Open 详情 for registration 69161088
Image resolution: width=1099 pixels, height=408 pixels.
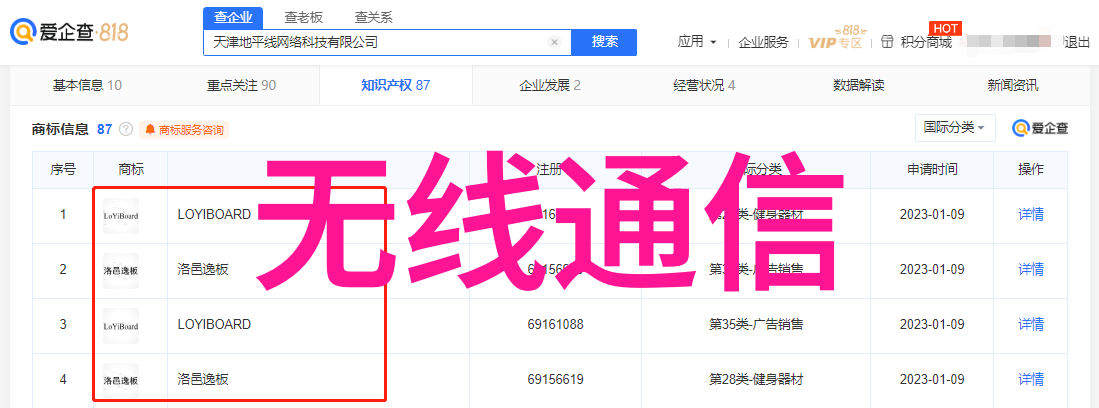click(1031, 325)
